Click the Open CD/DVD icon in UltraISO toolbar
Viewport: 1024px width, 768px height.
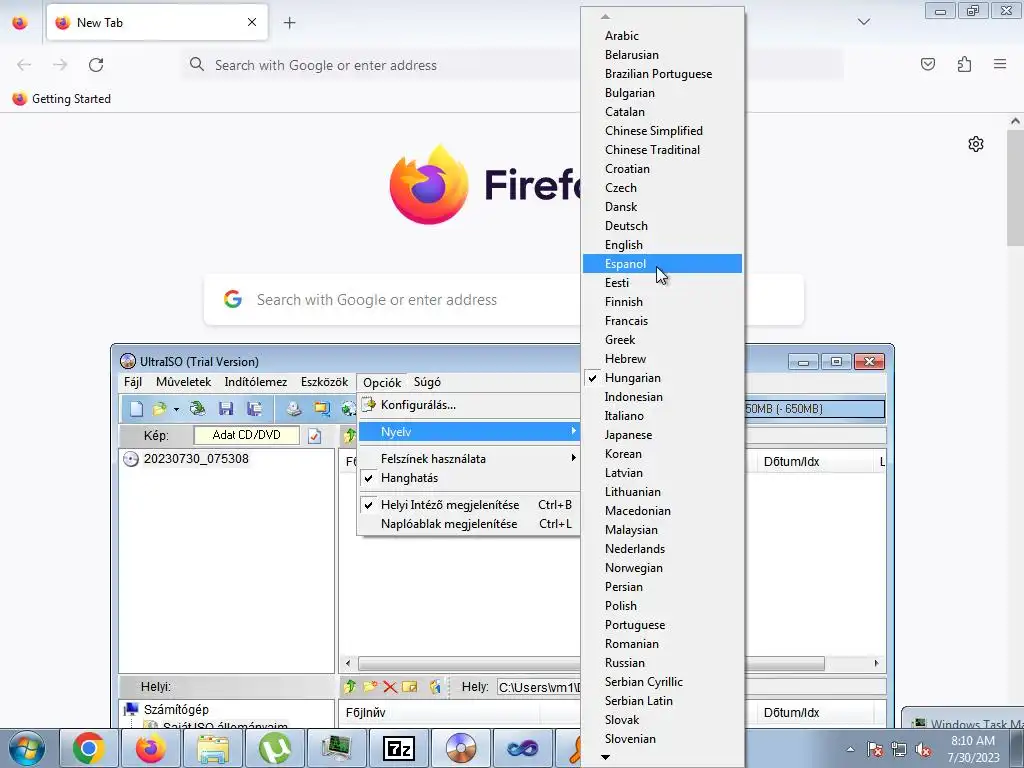click(x=197, y=409)
